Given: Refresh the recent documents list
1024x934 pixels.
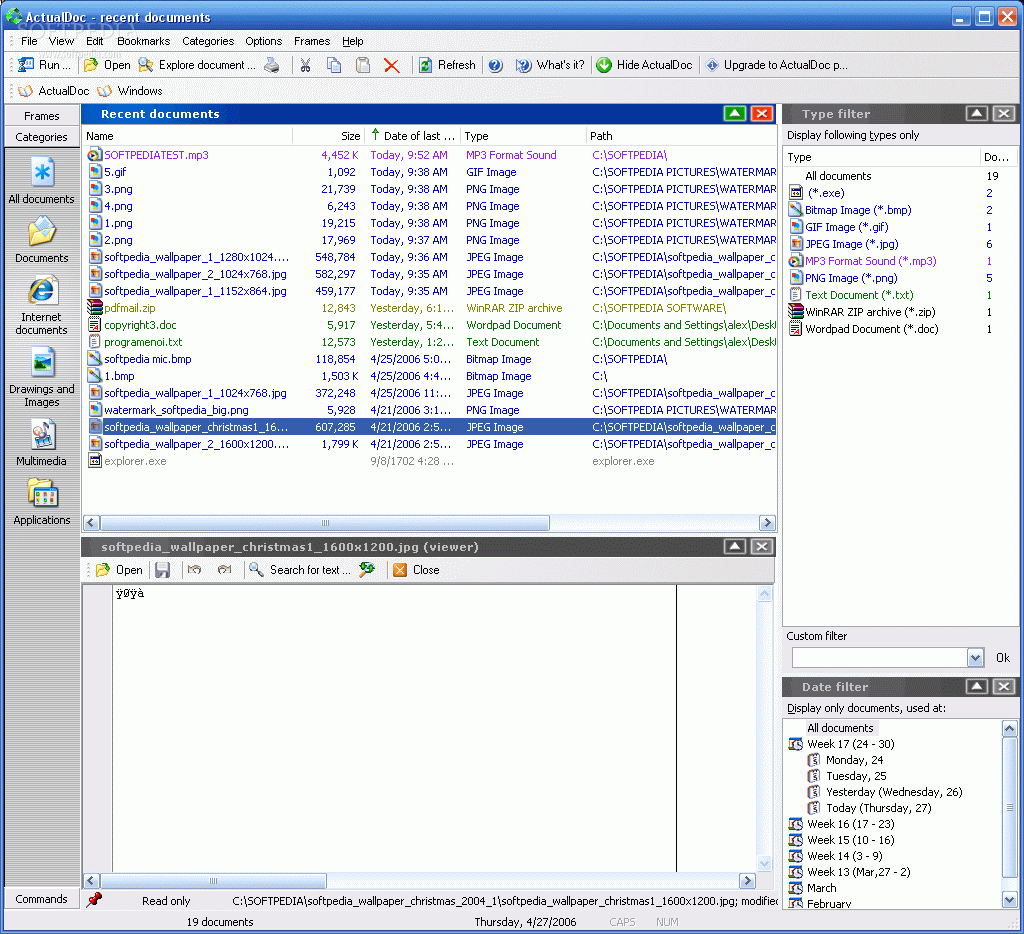Looking at the screenshot, I should 447,65.
